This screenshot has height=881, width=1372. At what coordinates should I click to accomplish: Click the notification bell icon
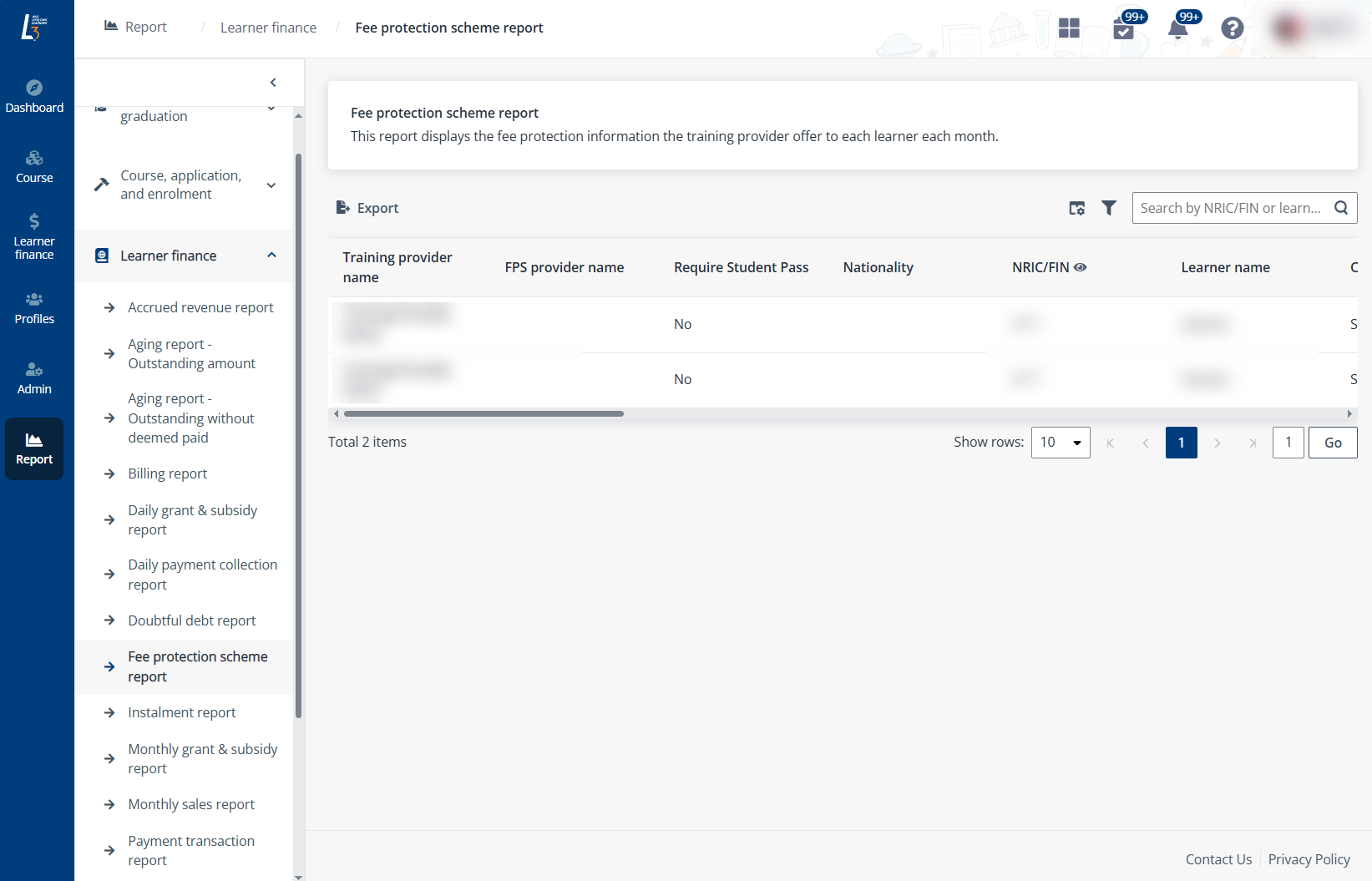(1177, 29)
